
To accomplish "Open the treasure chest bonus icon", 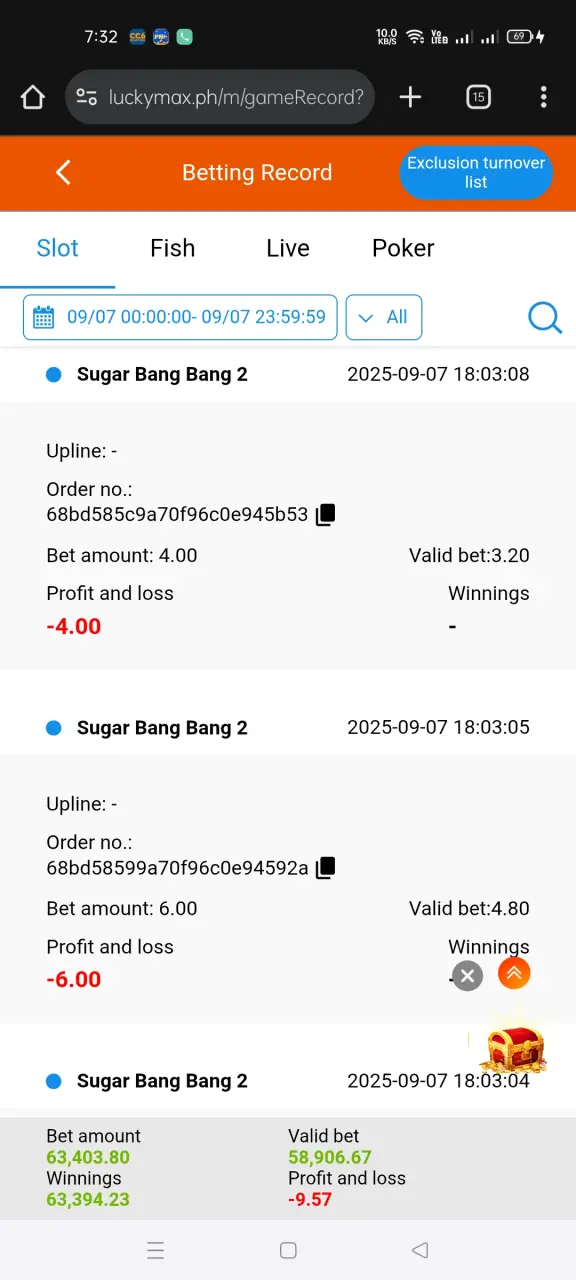I will click(x=513, y=1050).
